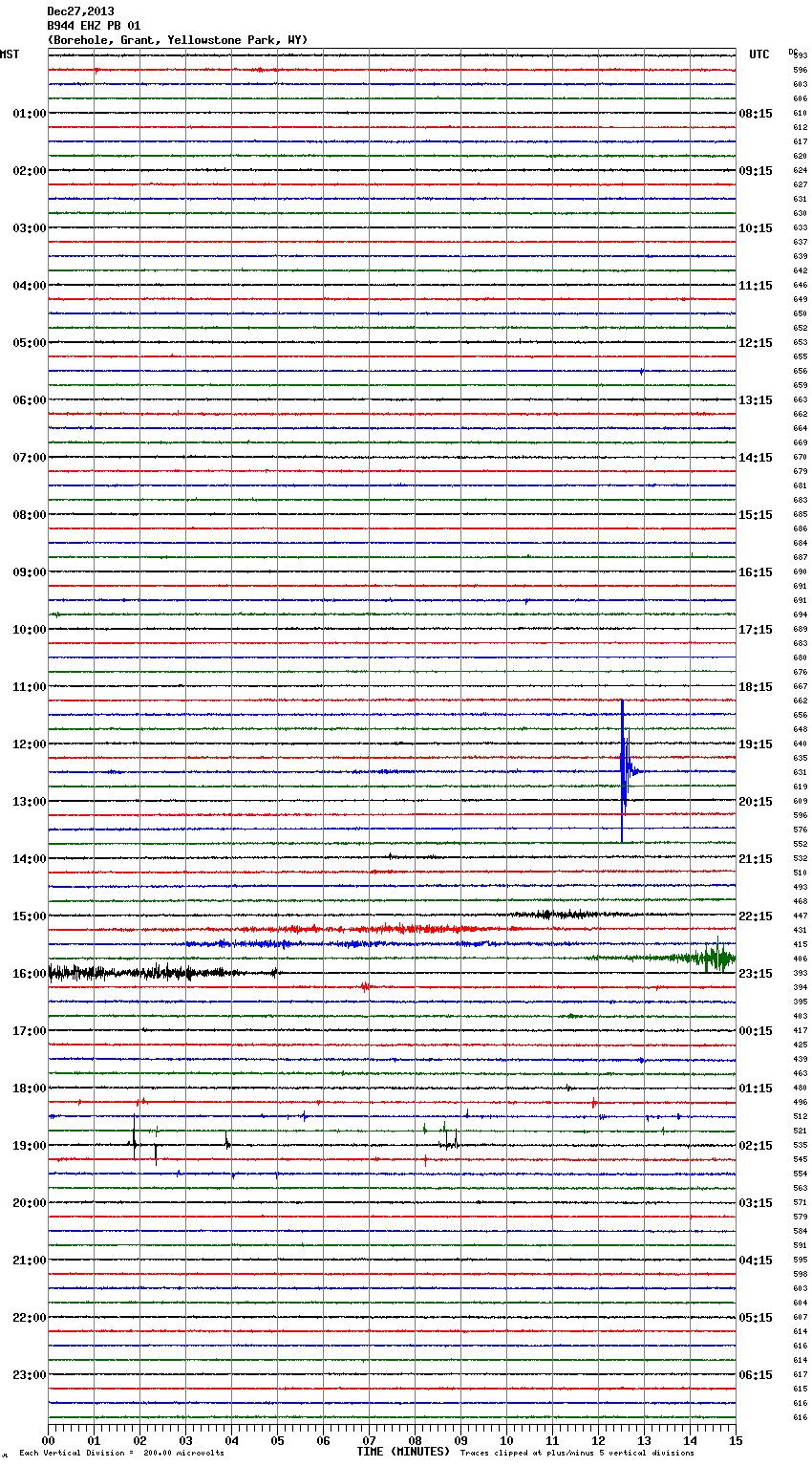Click the 23:15 UTC row label
Image resolution: width=812 pixels, height=1466 pixels.
click(x=756, y=974)
